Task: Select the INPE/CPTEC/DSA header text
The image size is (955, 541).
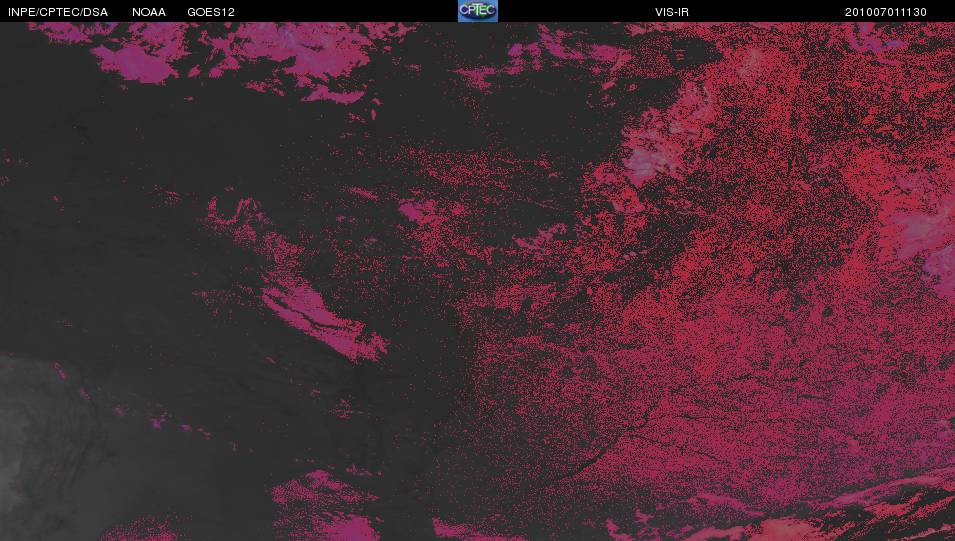Action: coord(58,12)
